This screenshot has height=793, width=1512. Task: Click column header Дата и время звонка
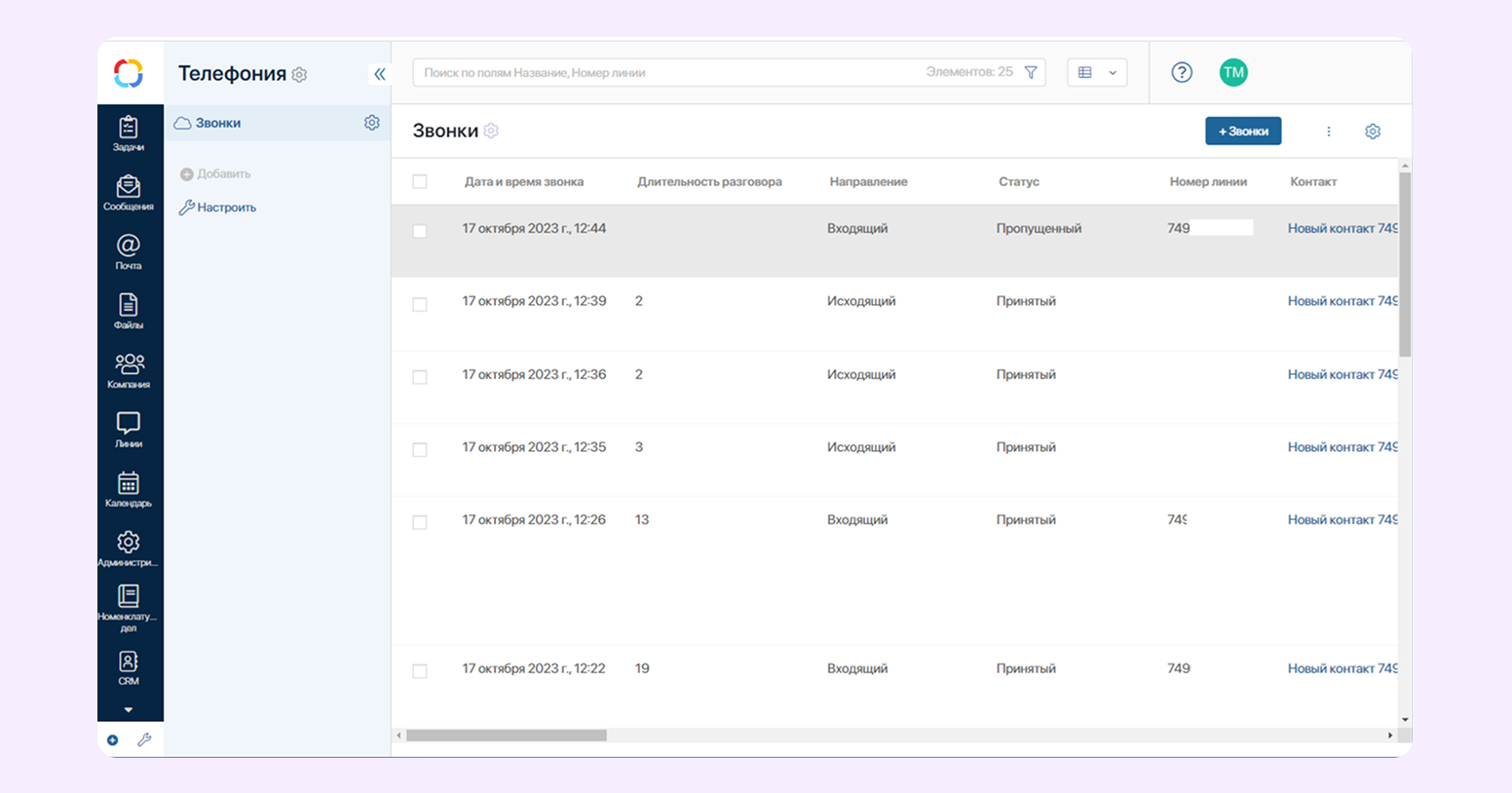(x=524, y=181)
